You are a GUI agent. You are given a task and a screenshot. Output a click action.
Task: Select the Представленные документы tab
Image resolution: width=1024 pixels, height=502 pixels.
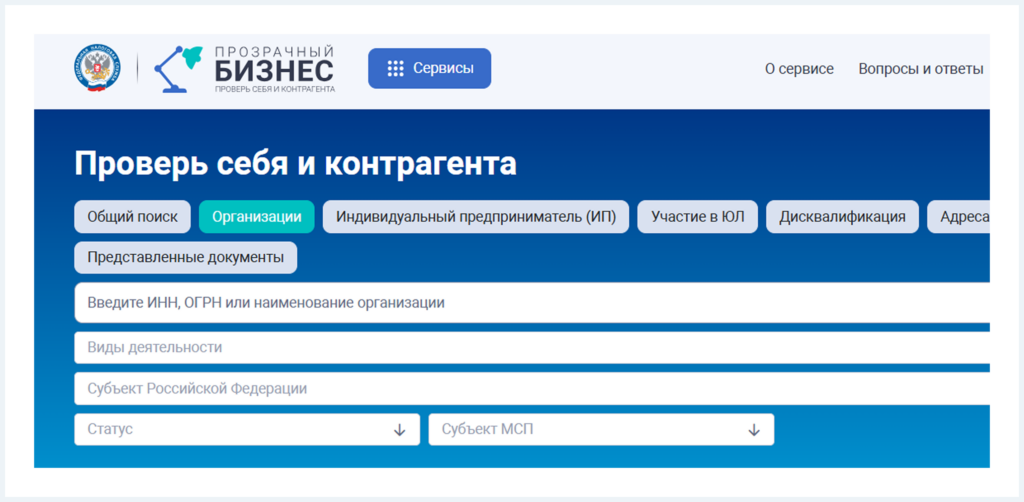click(x=185, y=257)
